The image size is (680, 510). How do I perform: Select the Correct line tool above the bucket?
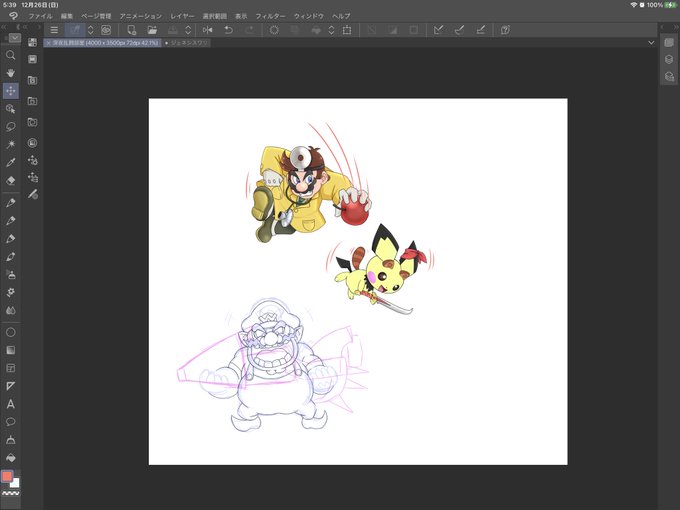pyautogui.click(x=10, y=440)
